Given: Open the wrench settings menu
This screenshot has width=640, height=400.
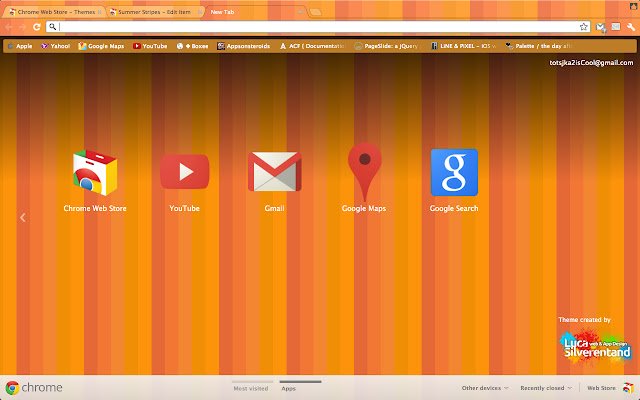Looking at the screenshot, I should click(x=631, y=27).
